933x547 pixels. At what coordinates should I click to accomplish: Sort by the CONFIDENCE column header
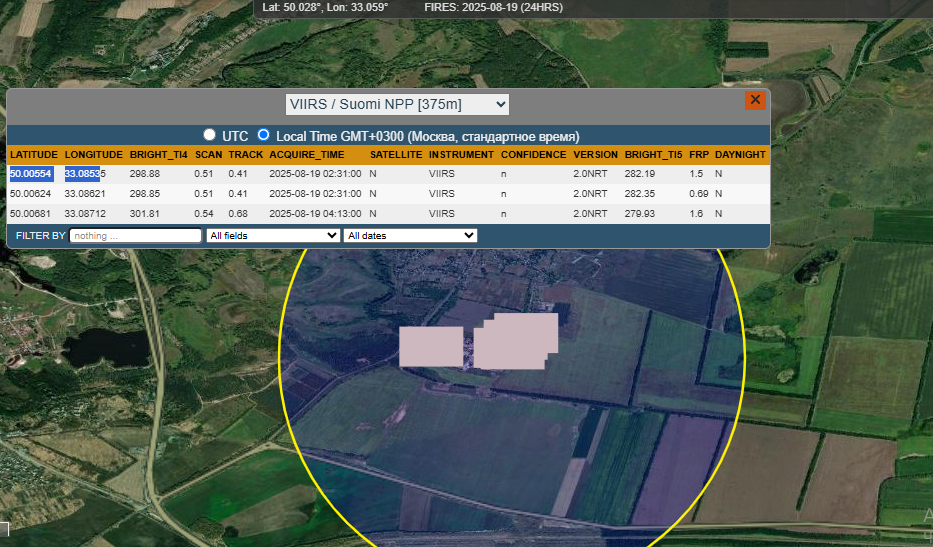[x=534, y=155]
